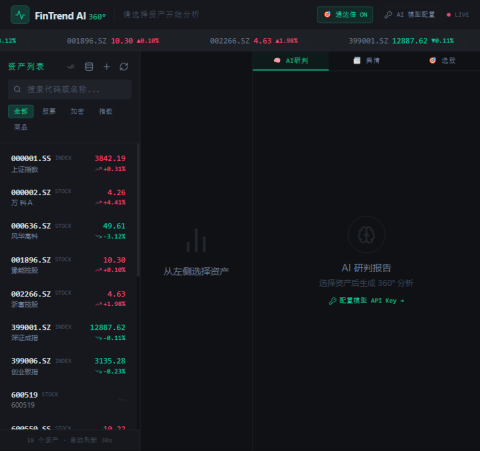
Task: Open the database icon in asset list header
Action: pyautogui.click(x=89, y=67)
